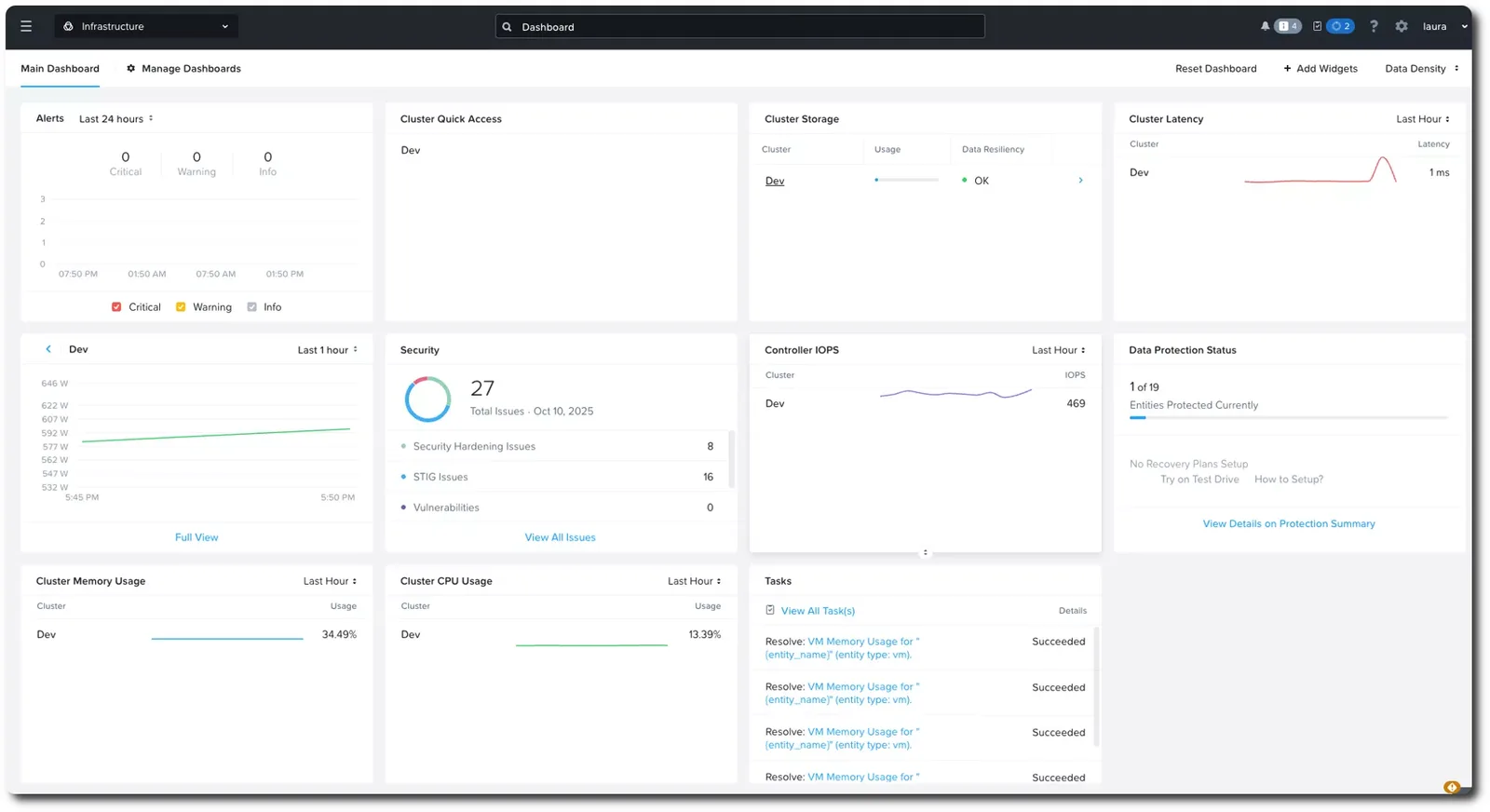
Task: Open the laura user menu
Action: (1445, 26)
